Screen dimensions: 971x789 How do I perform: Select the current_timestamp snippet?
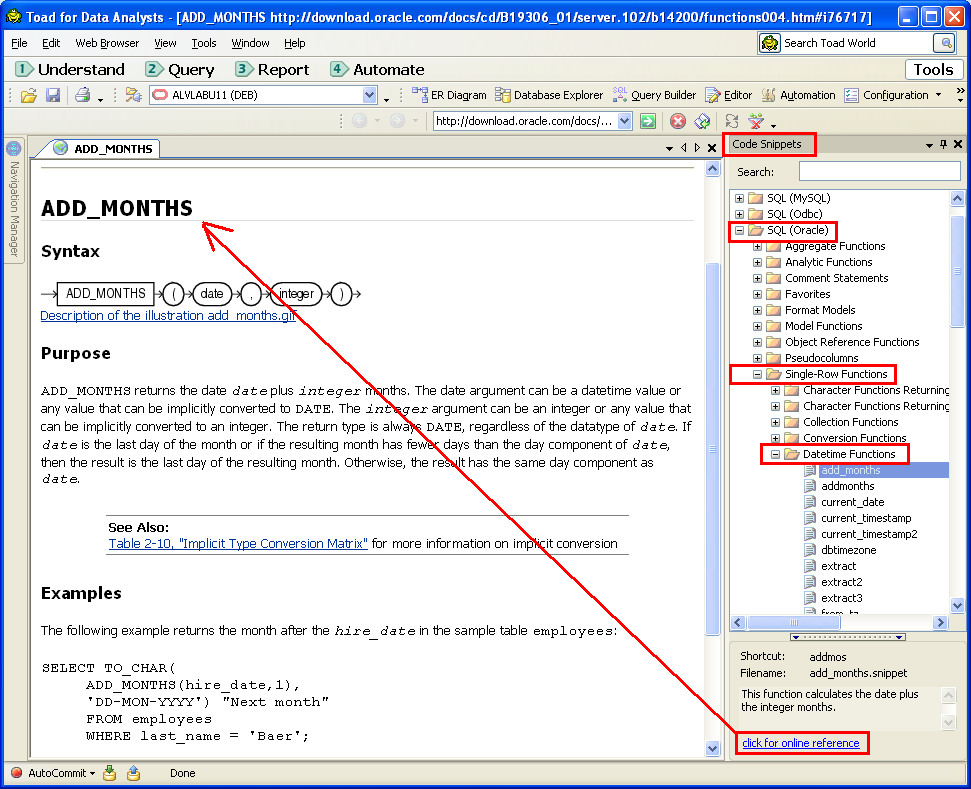point(866,518)
